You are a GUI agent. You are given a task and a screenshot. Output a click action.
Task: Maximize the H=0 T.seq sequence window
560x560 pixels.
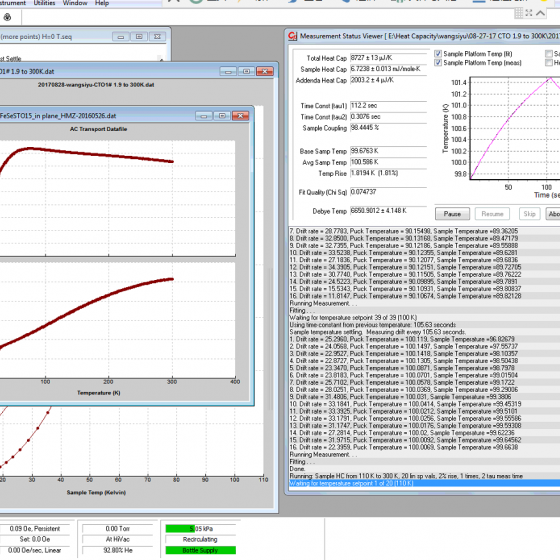tap(139, 36)
